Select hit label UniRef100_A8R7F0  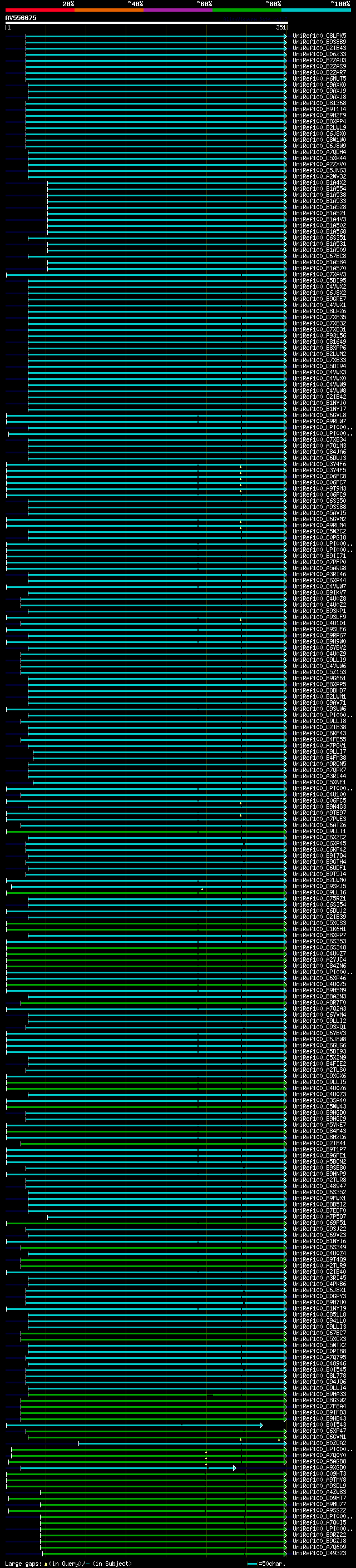[x=319, y=1002]
